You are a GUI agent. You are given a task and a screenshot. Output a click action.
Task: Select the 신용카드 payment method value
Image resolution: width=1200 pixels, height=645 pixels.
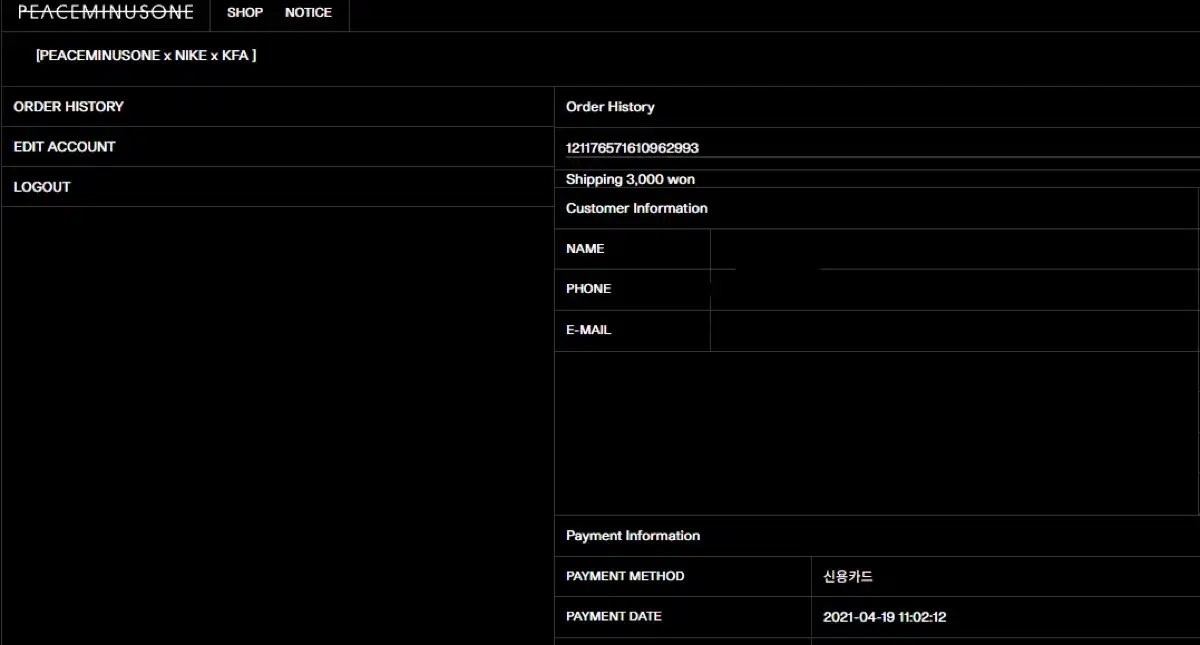[848, 576]
